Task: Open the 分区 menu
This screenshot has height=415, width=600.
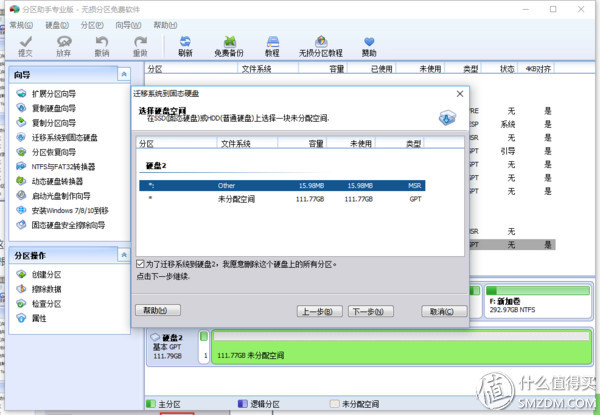Action: (x=92, y=25)
